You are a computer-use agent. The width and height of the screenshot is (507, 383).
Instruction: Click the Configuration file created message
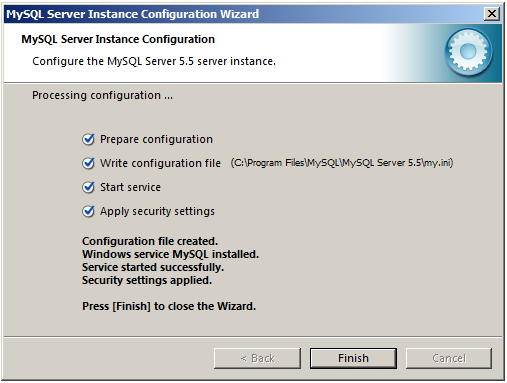(x=150, y=241)
